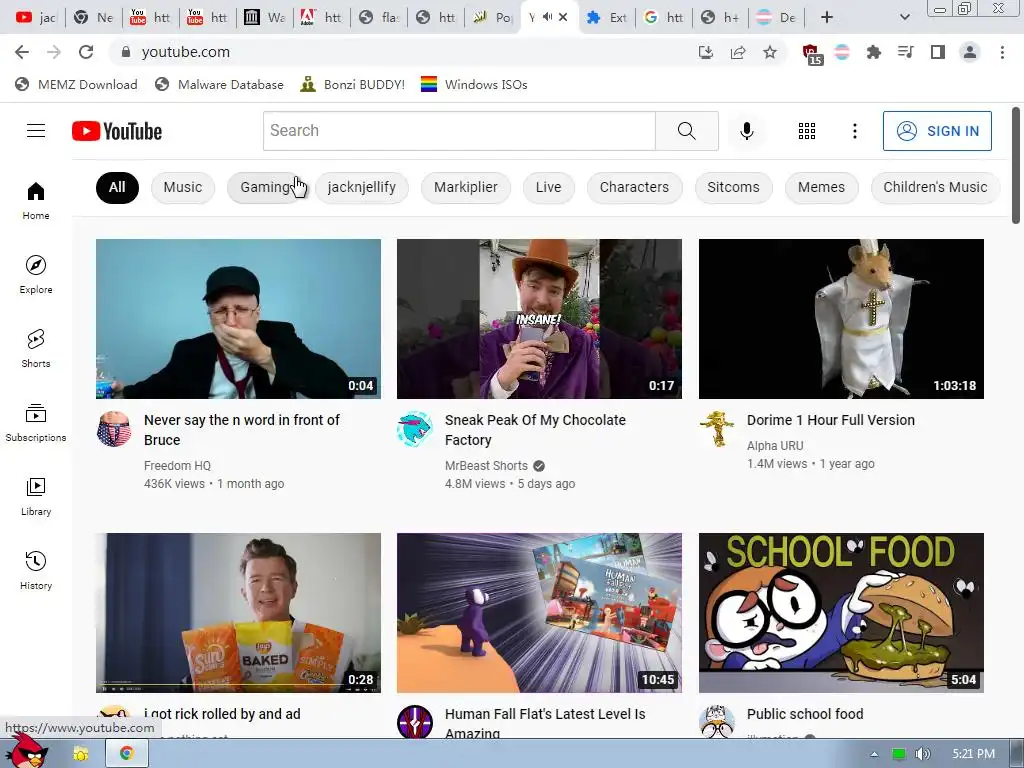Open Shorts in sidebar
The image size is (1024, 768).
pyautogui.click(x=36, y=348)
